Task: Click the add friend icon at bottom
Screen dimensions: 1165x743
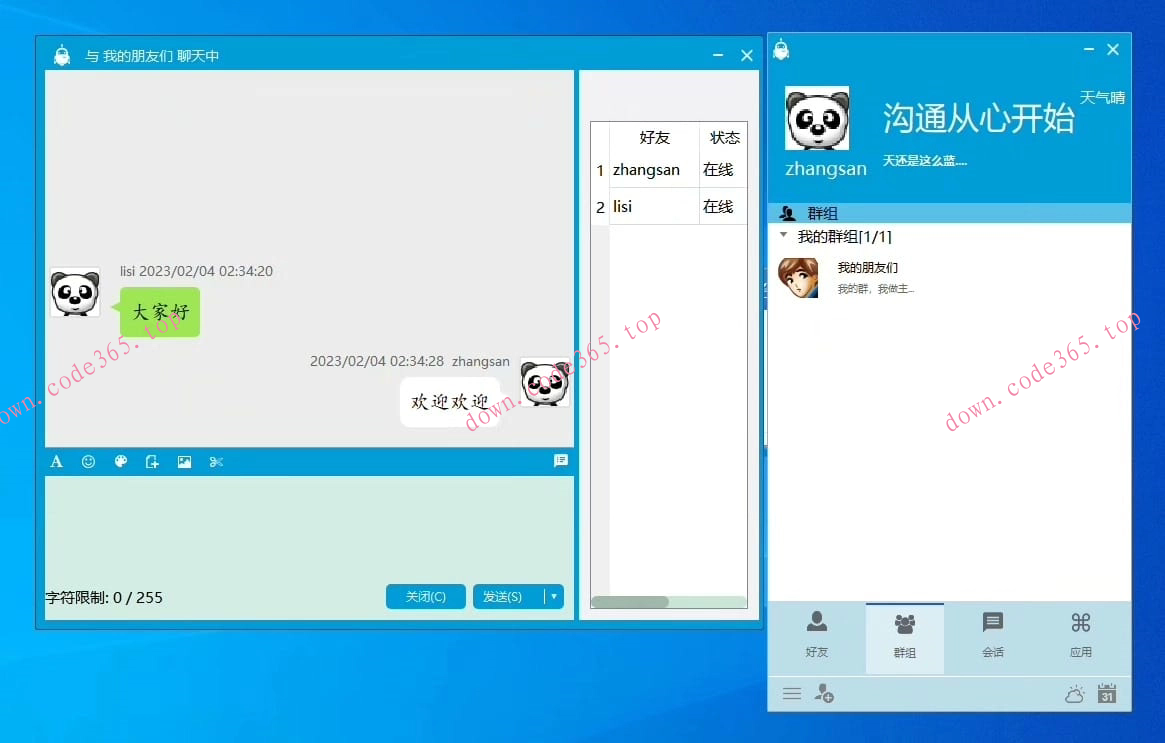Action: tap(824, 693)
